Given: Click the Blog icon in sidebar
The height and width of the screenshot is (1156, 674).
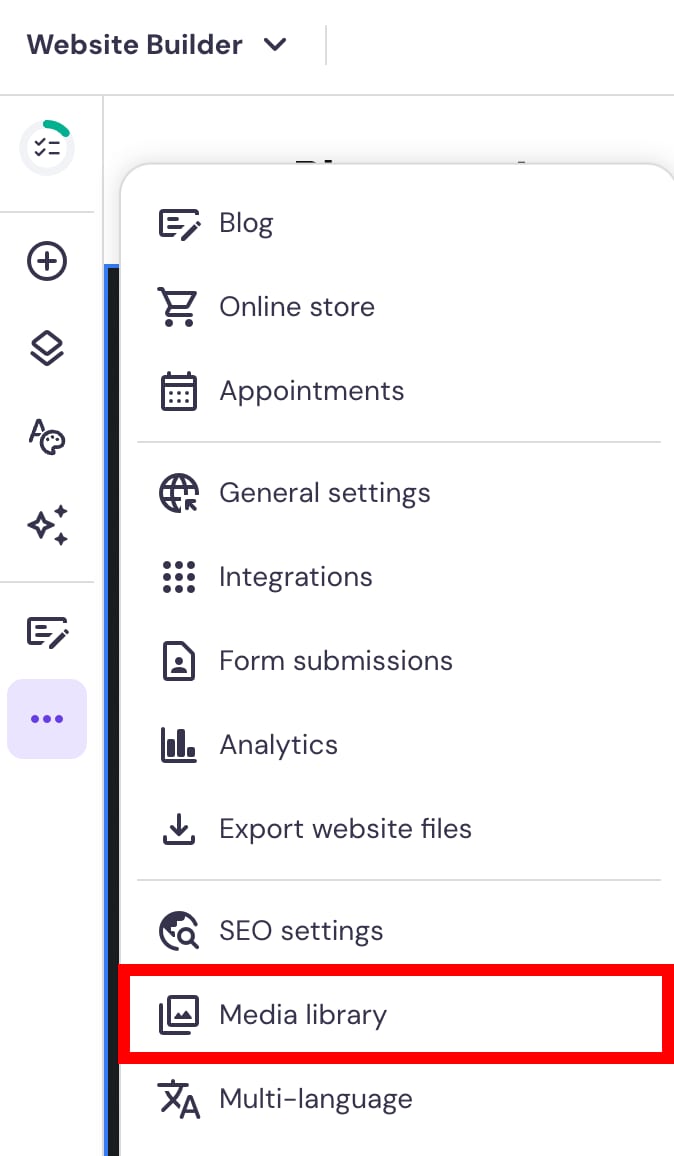Looking at the screenshot, I should (47, 632).
